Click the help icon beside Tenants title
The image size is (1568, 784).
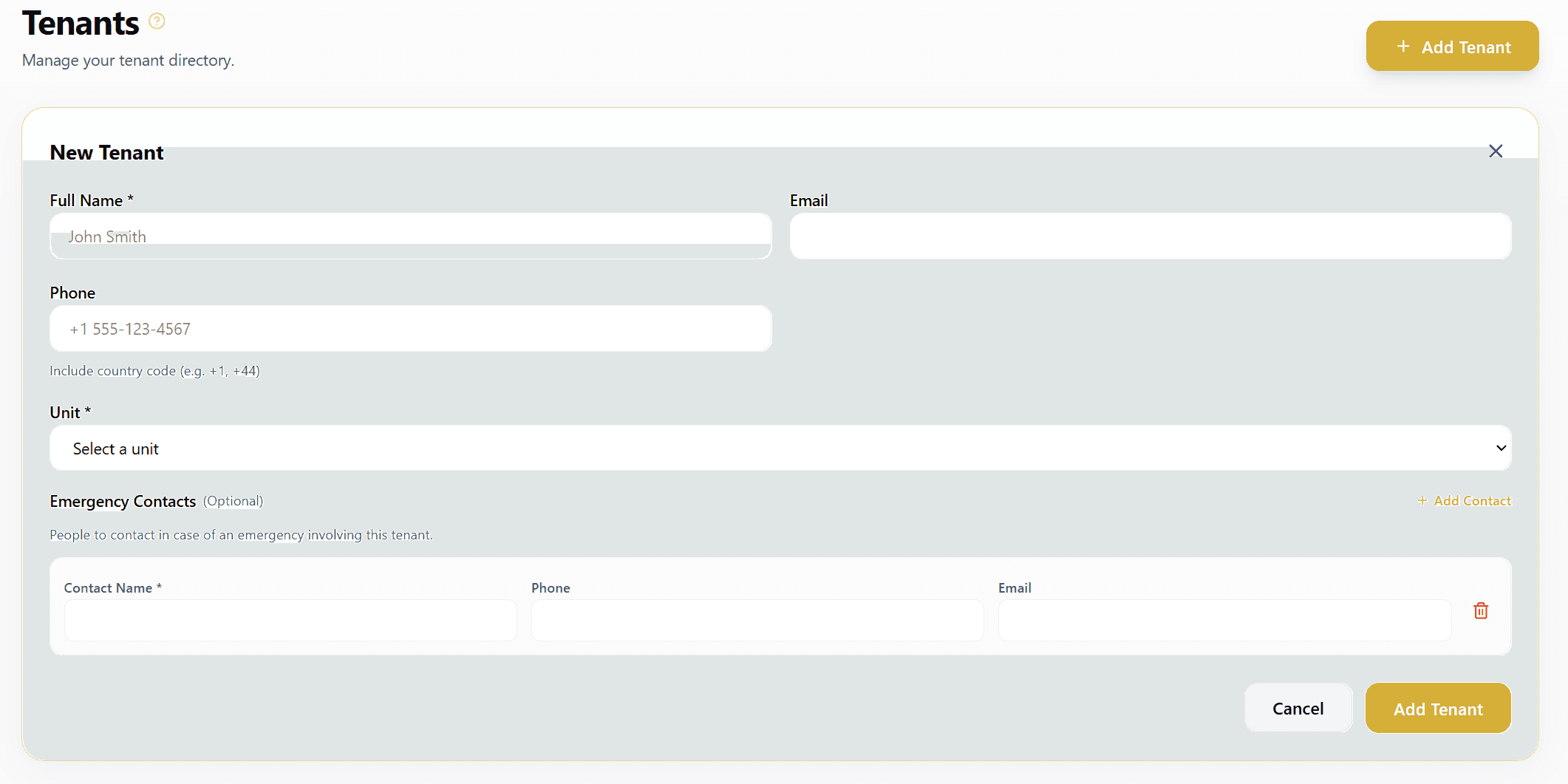pos(157,21)
